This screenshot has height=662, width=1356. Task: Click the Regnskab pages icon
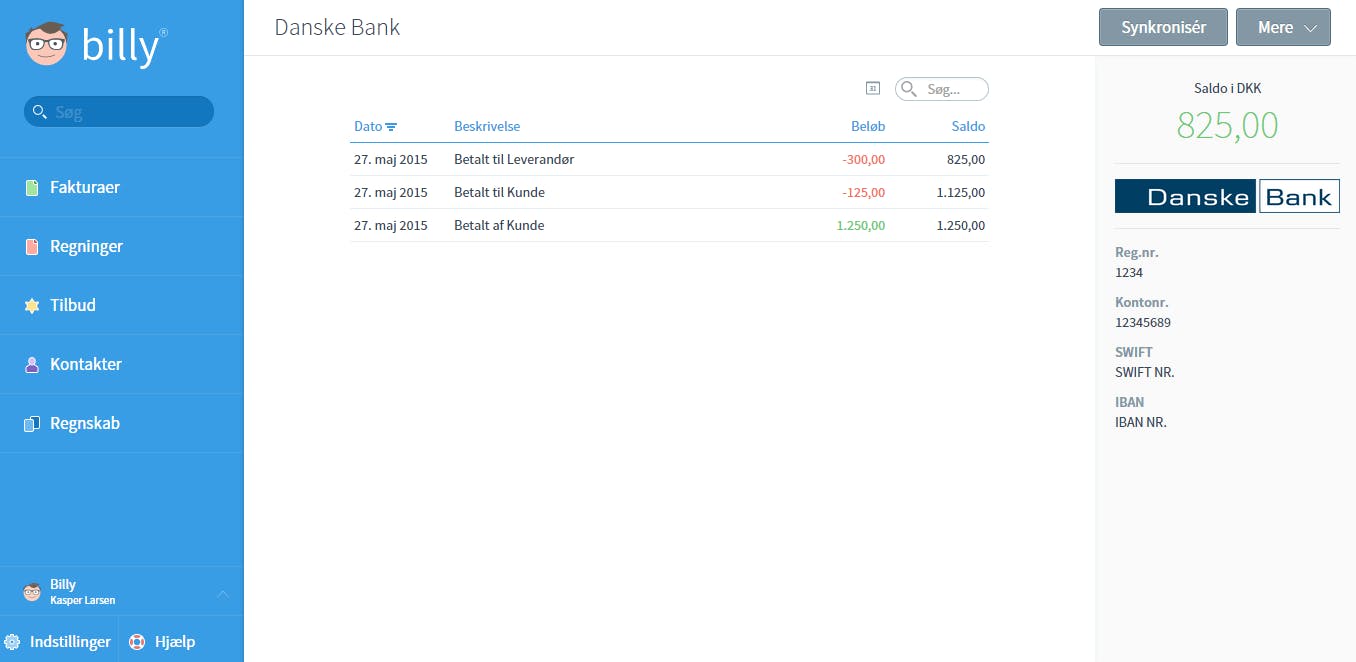point(31,423)
